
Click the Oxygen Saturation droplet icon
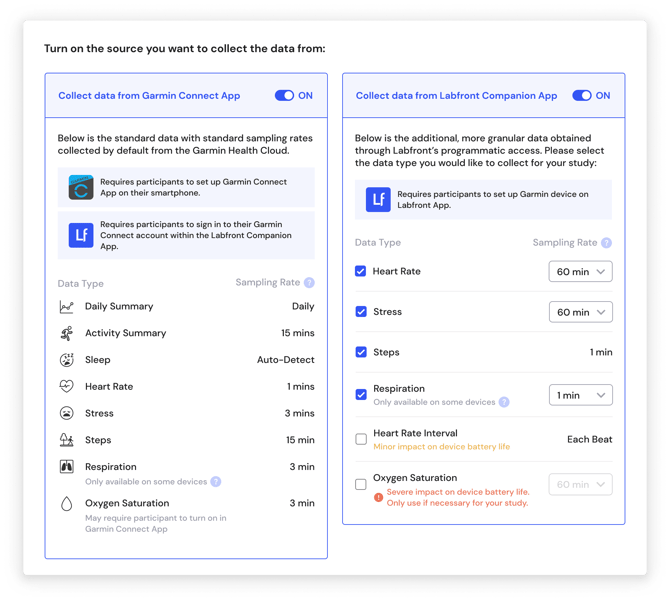66,505
